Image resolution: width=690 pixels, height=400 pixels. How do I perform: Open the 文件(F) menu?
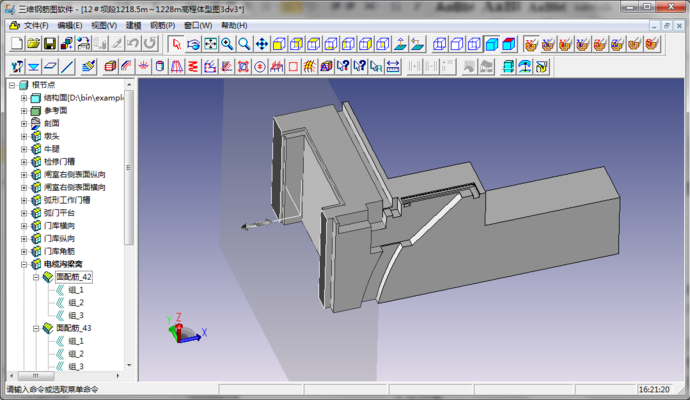click(36, 24)
